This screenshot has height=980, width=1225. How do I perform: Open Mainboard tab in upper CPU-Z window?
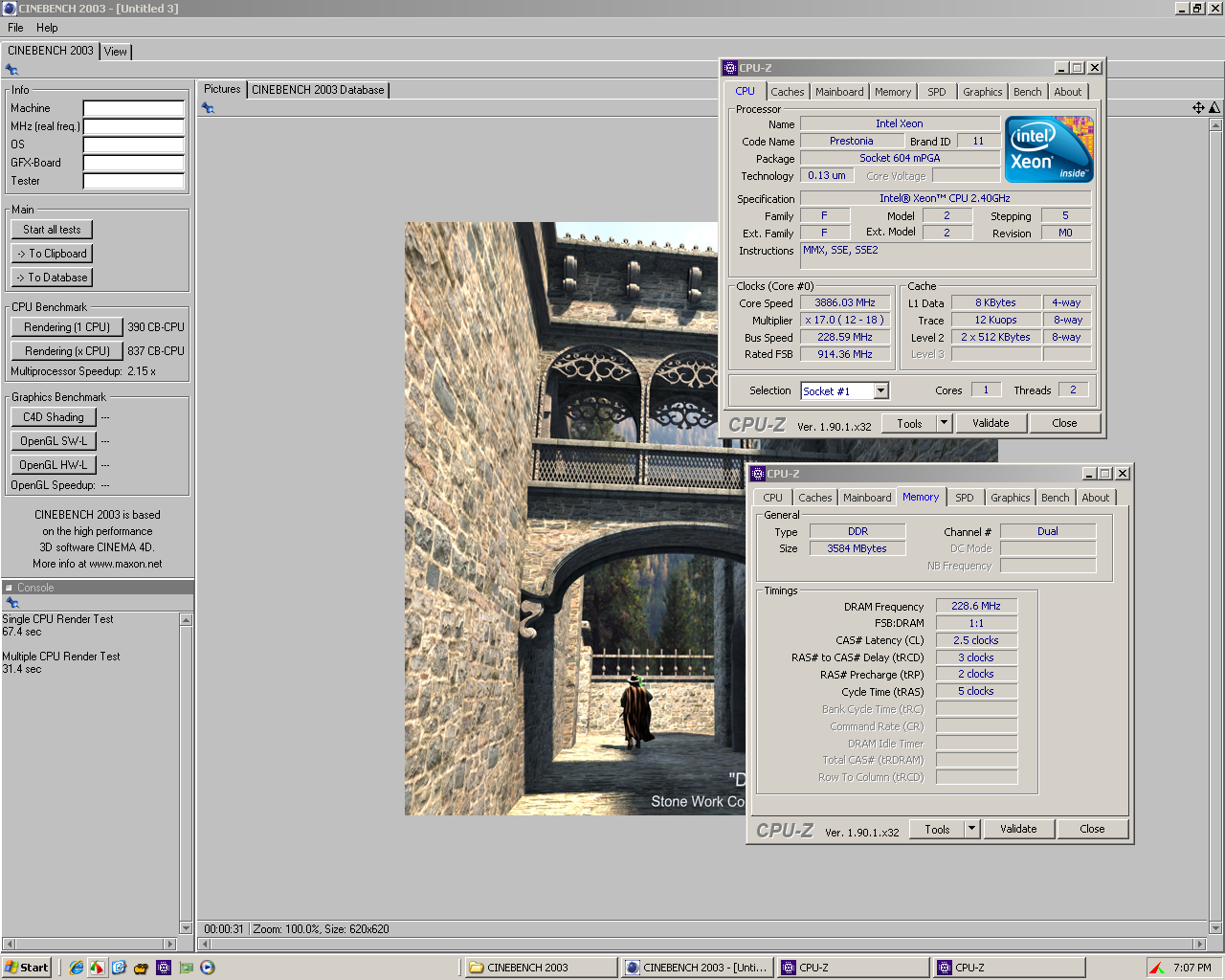839,92
